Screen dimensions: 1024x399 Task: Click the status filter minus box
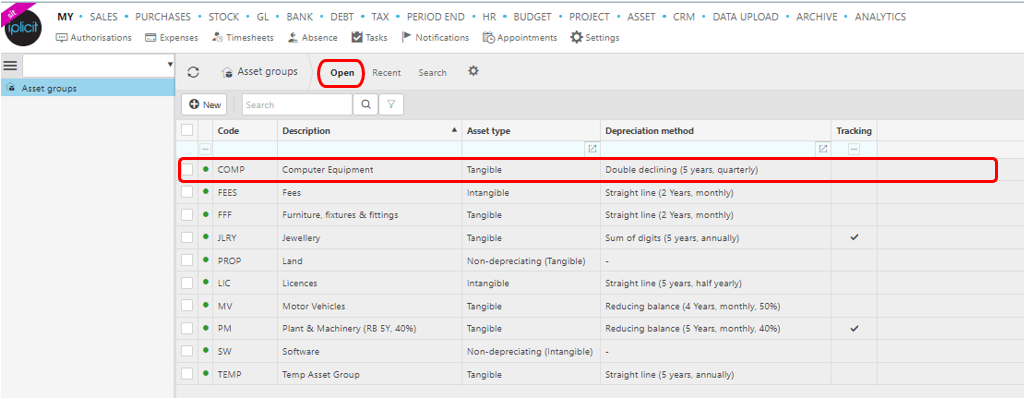(x=205, y=149)
